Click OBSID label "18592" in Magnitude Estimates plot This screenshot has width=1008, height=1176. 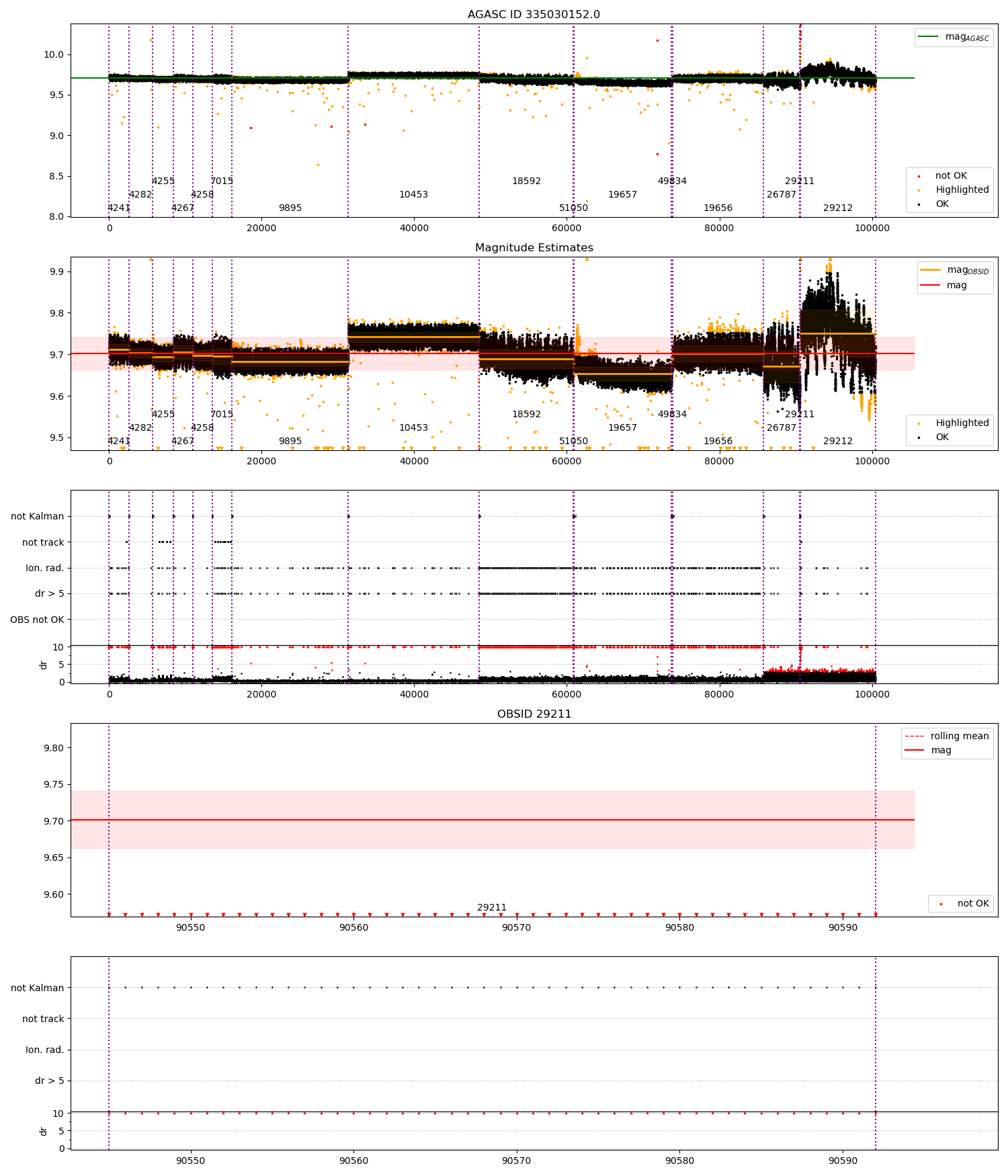[x=526, y=415]
